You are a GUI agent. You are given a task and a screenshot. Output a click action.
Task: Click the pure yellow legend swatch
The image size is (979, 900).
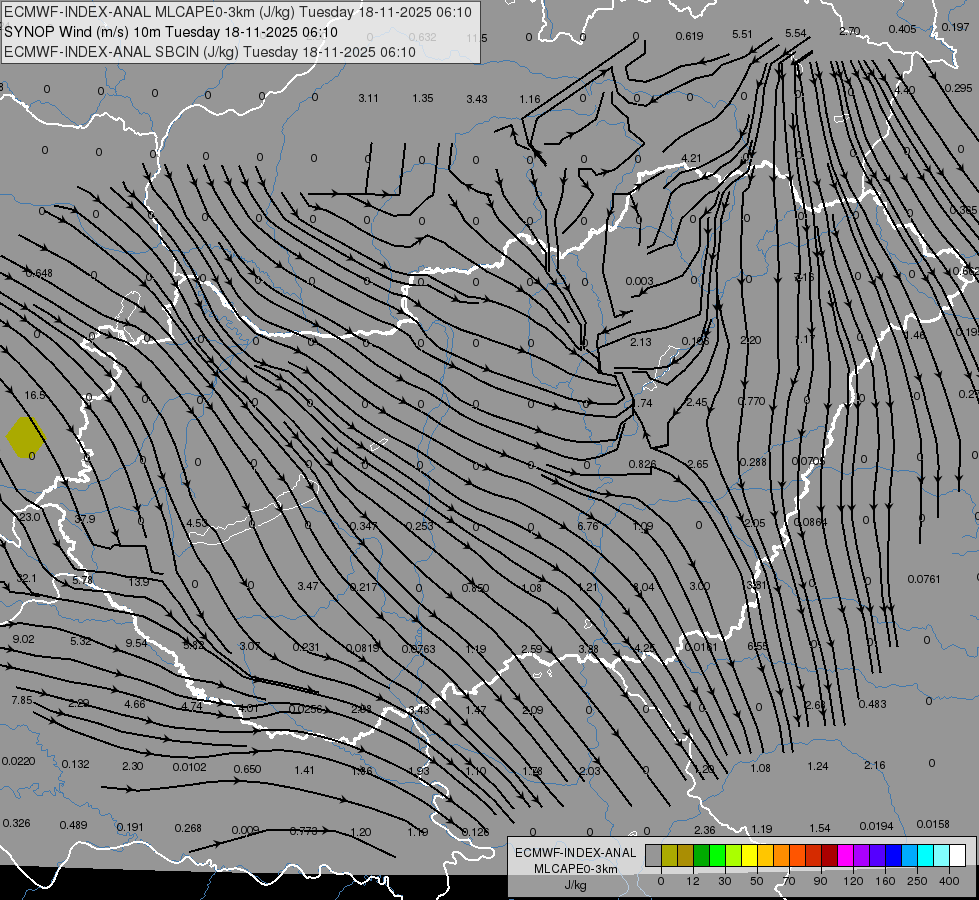(749, 856)
